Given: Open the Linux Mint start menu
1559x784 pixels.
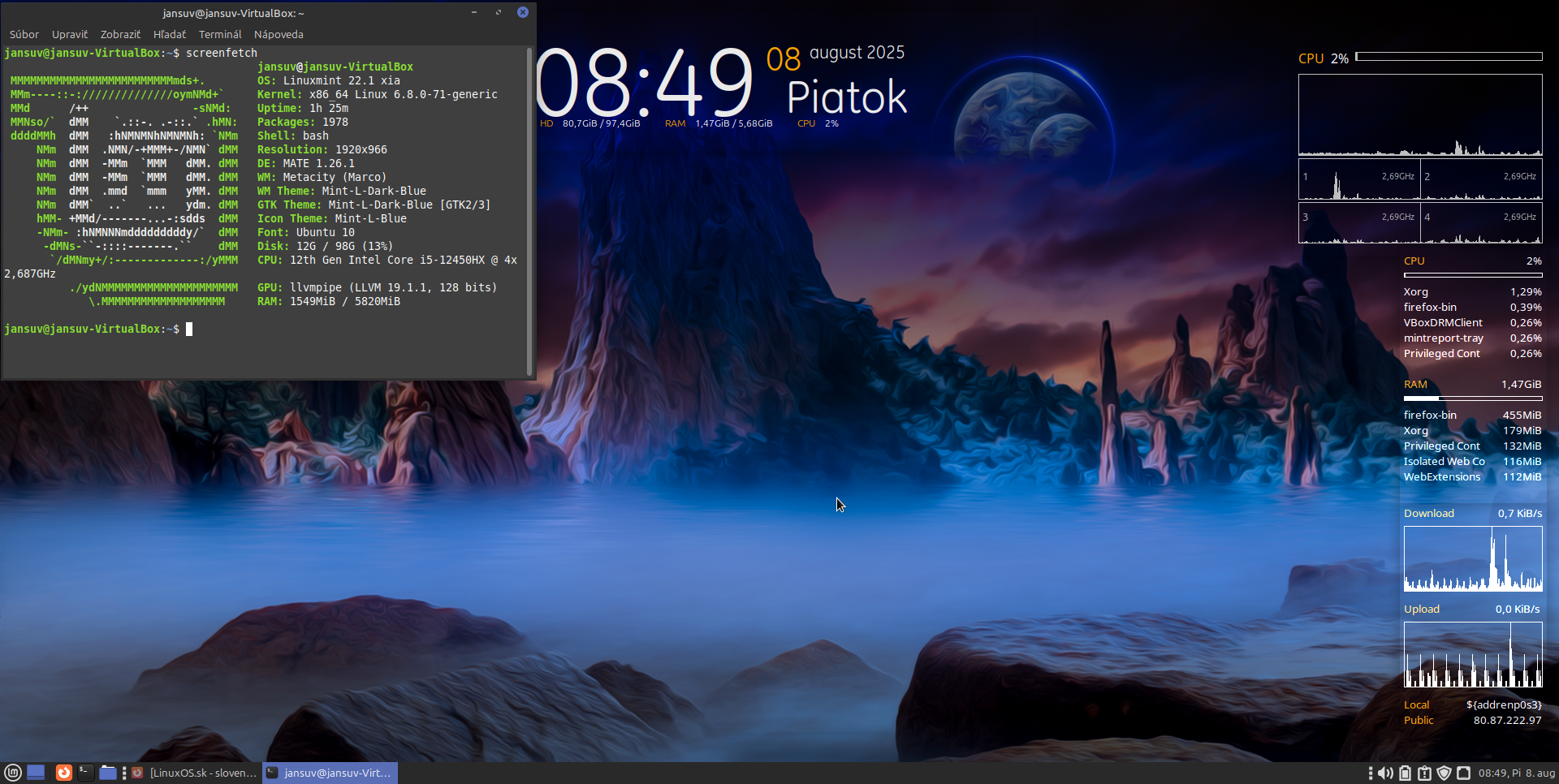Looking at the screenshot, I should (x=12, y=773).
